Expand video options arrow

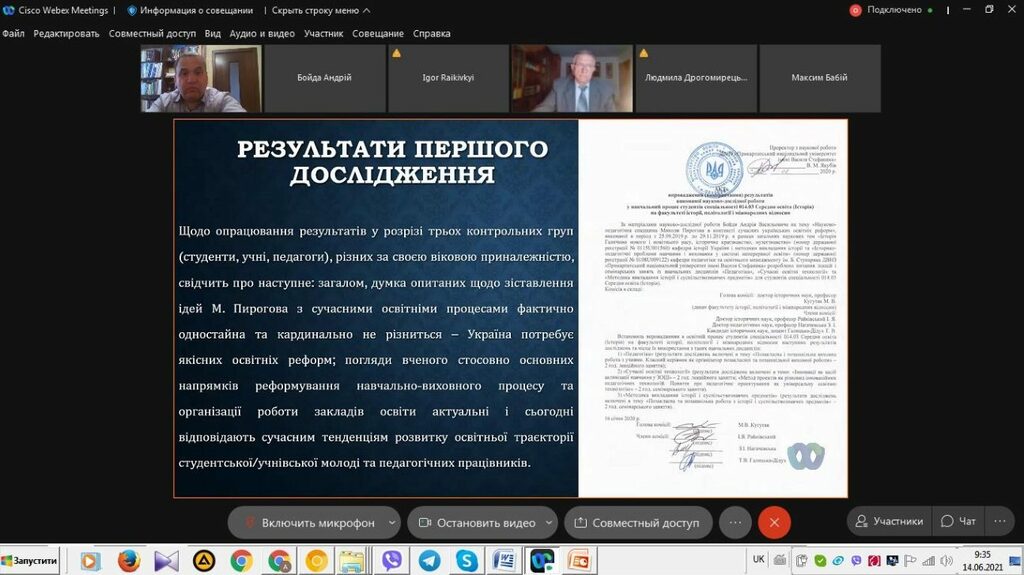coord(550,522)
